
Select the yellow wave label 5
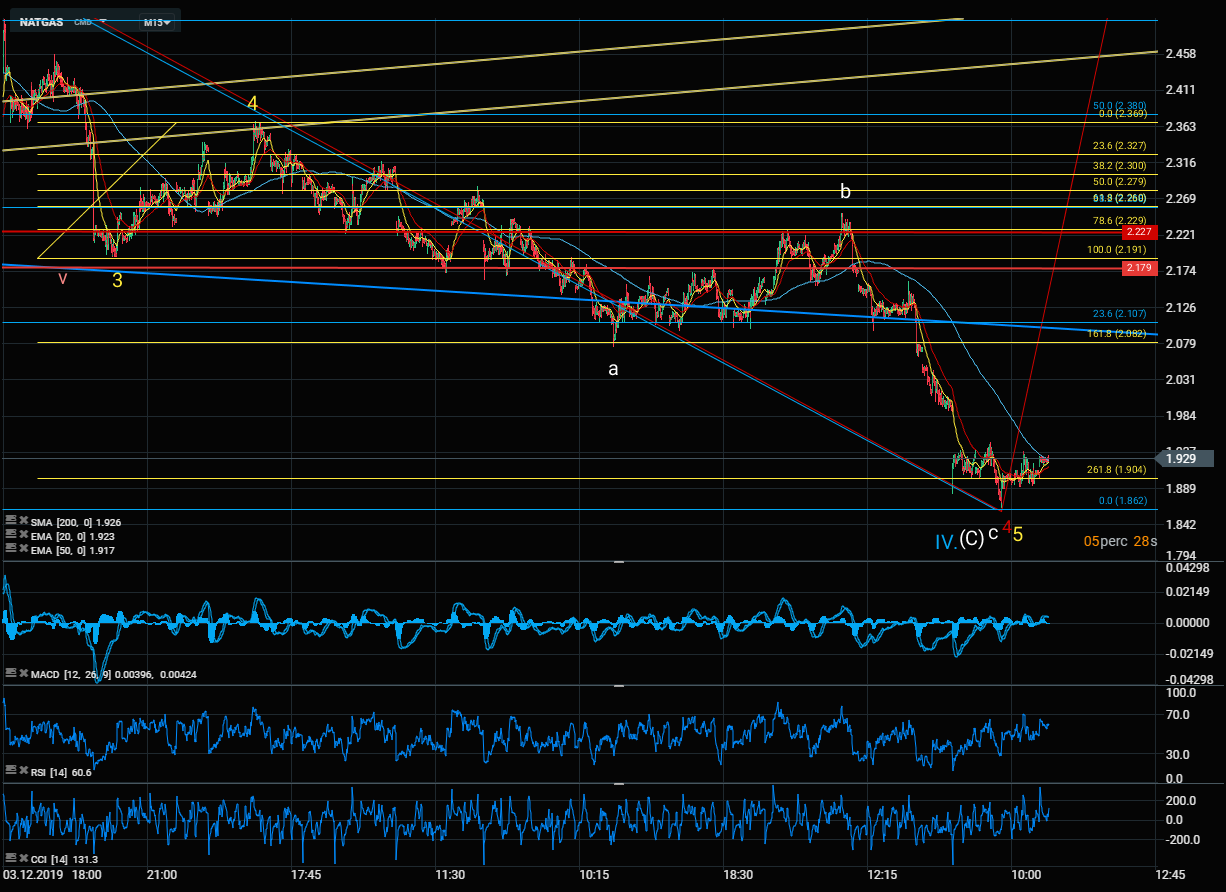click(x=1018, y=534)
